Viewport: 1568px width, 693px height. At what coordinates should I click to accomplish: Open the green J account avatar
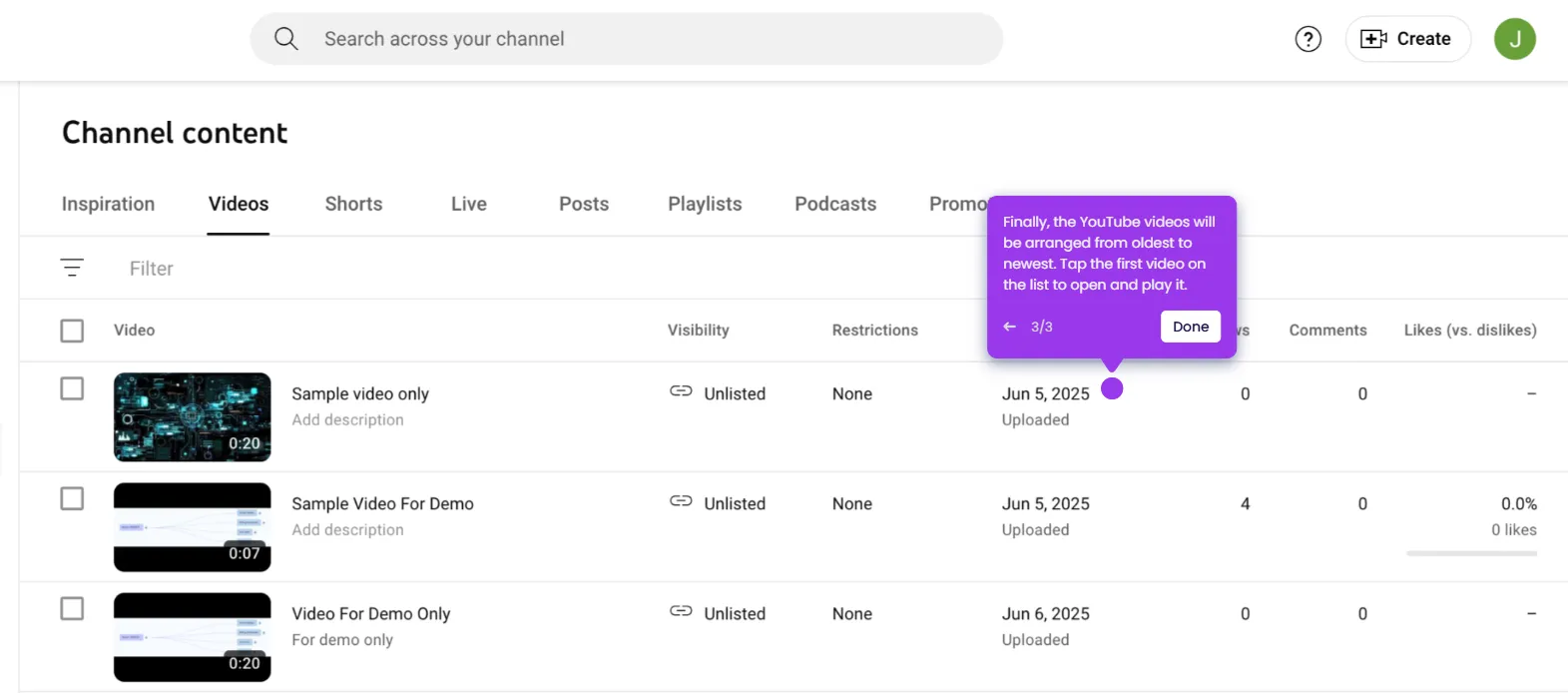point(1514,39)
